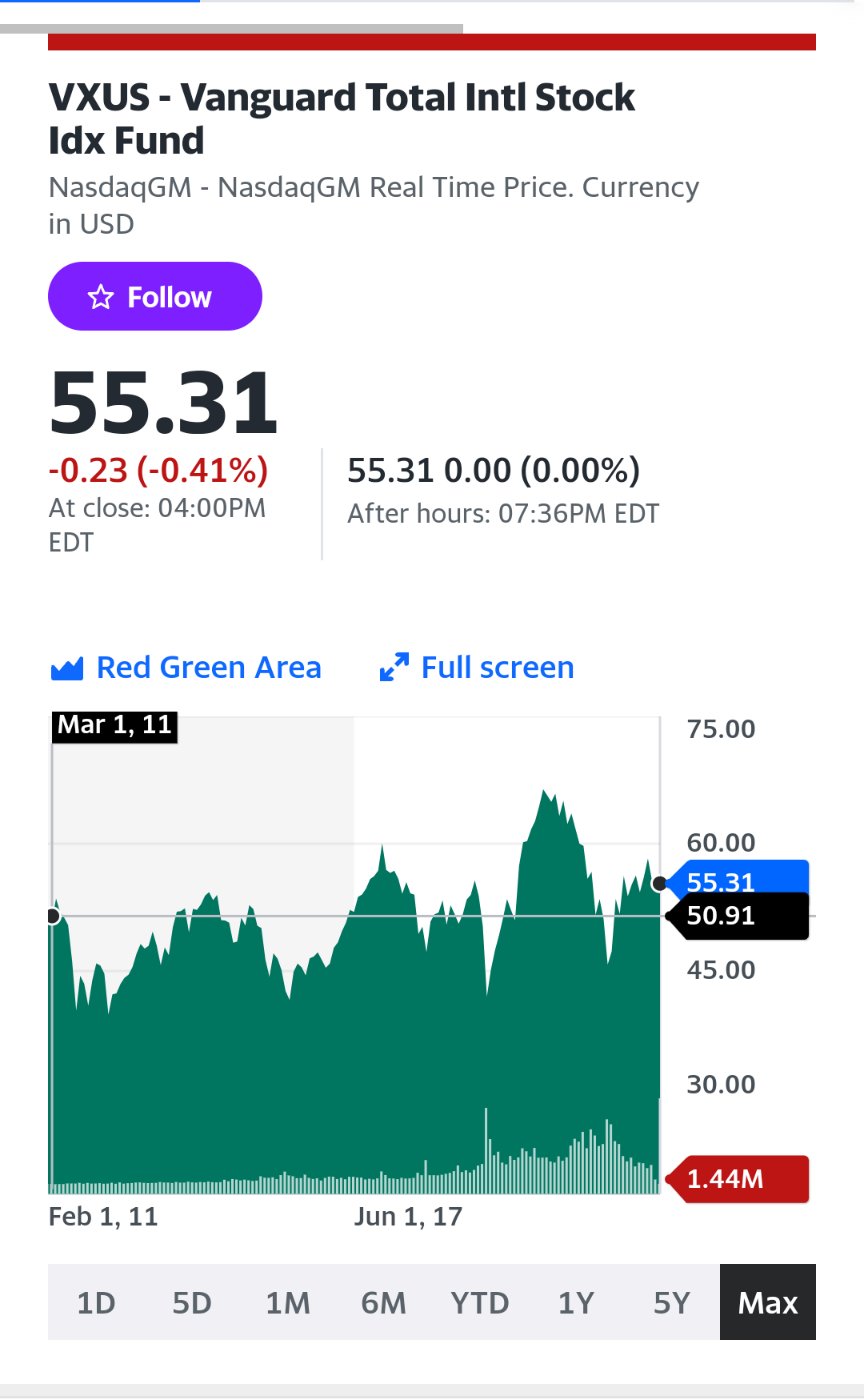This screenshot has width=864, height=1400.
Task: Select the 1M time range
Action: click(288, 1302)
